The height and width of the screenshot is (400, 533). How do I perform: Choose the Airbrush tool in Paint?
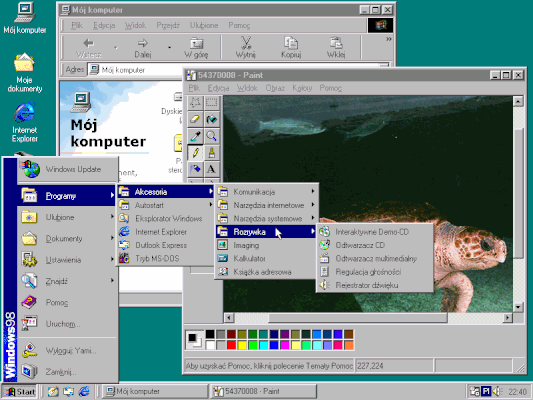(x=195, y=169)
